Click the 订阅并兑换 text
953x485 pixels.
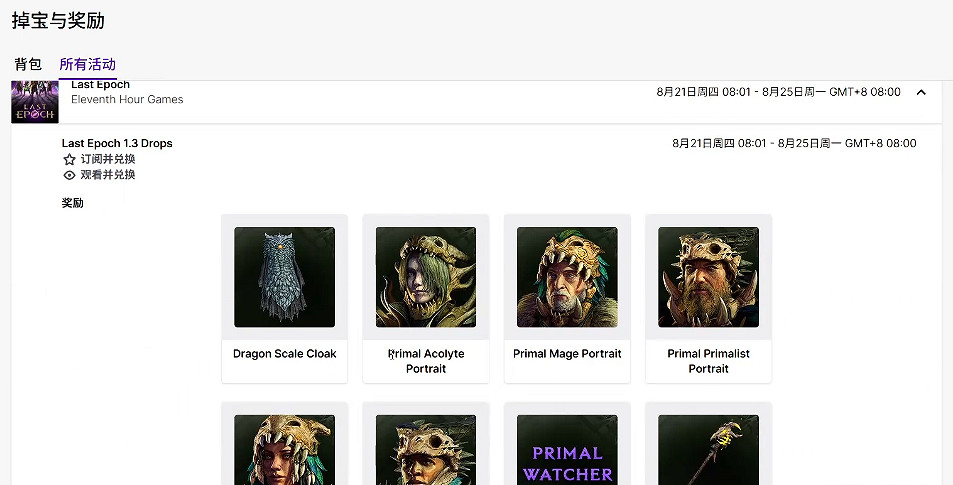108,159
